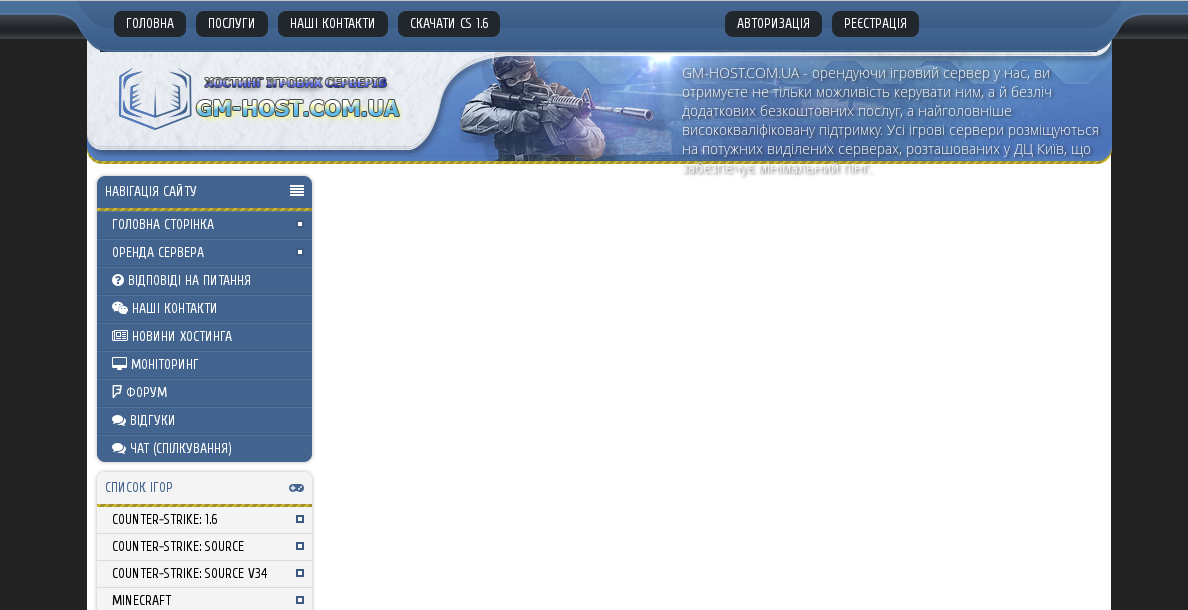Click the square icon on Counter-Strike: Source V34 row
The width and height of the screenshot is (1188, 610).
click(300, 574)
